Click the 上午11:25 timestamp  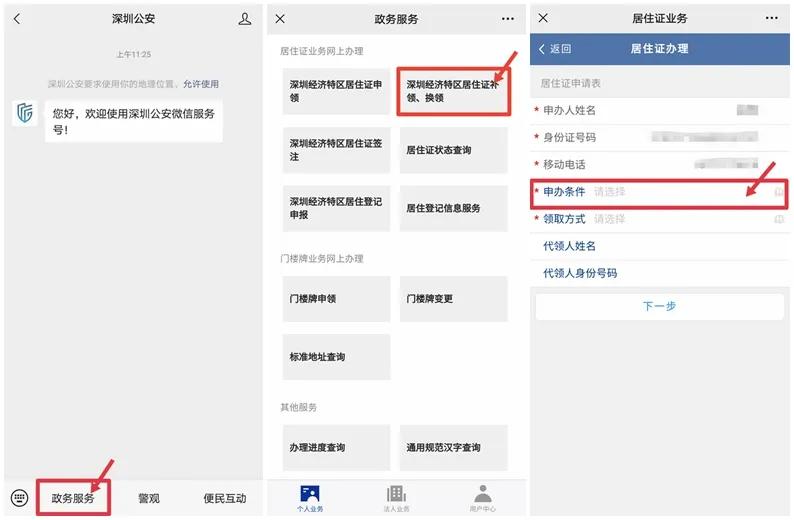(x=134, y=55)
